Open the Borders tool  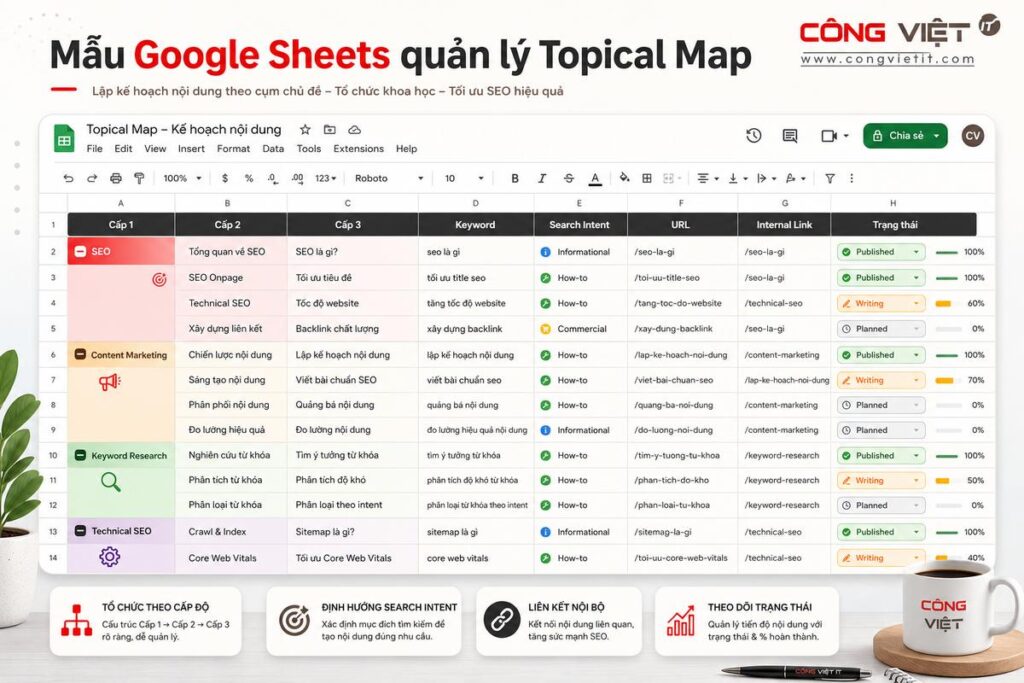pyautogui.click(x=647, y=178)
